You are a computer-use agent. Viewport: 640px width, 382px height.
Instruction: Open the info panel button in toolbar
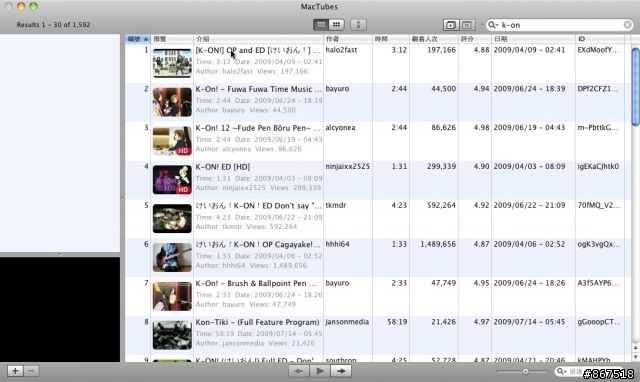(x=358, y=25)
